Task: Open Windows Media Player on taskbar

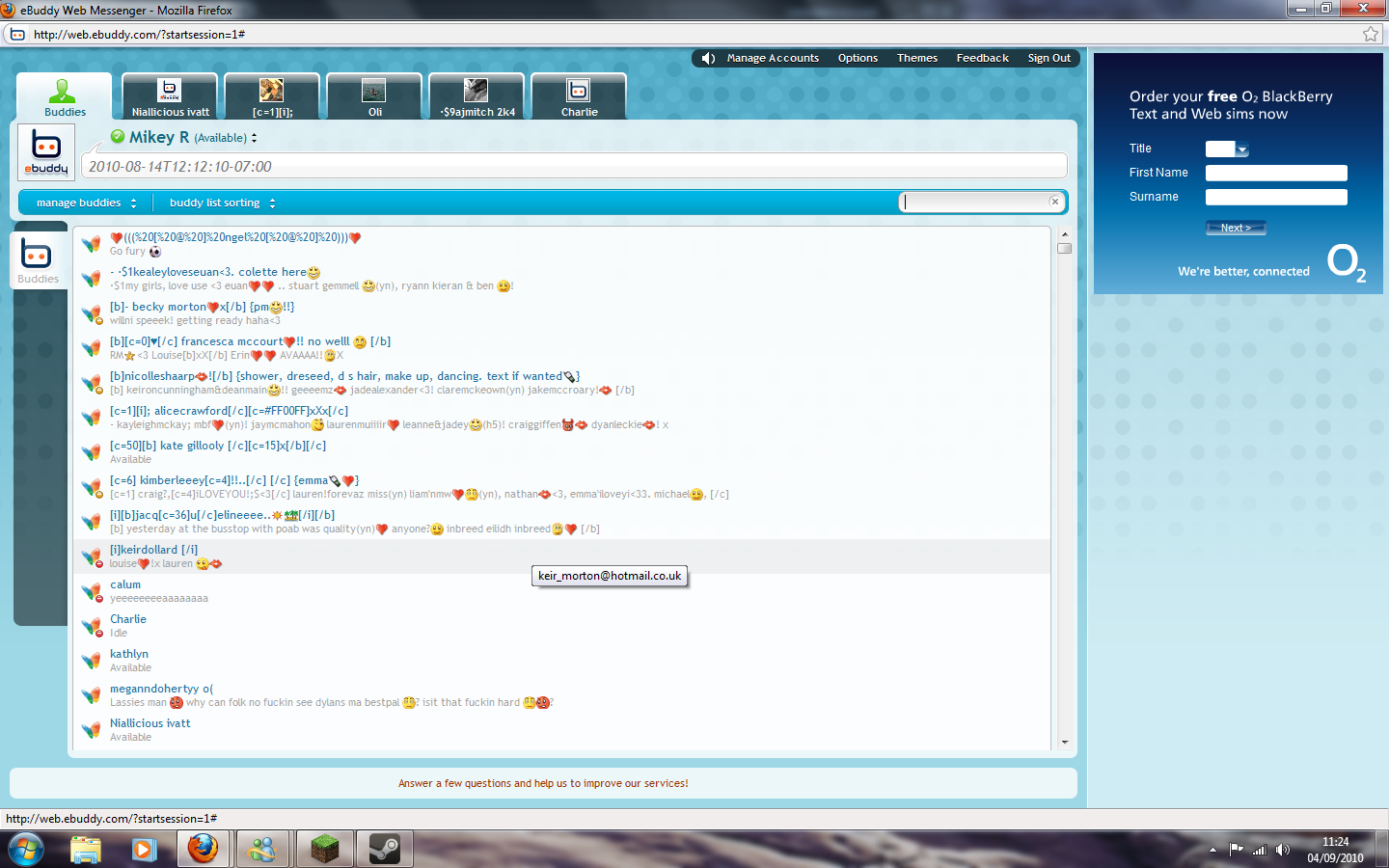Action: point(144,849)
